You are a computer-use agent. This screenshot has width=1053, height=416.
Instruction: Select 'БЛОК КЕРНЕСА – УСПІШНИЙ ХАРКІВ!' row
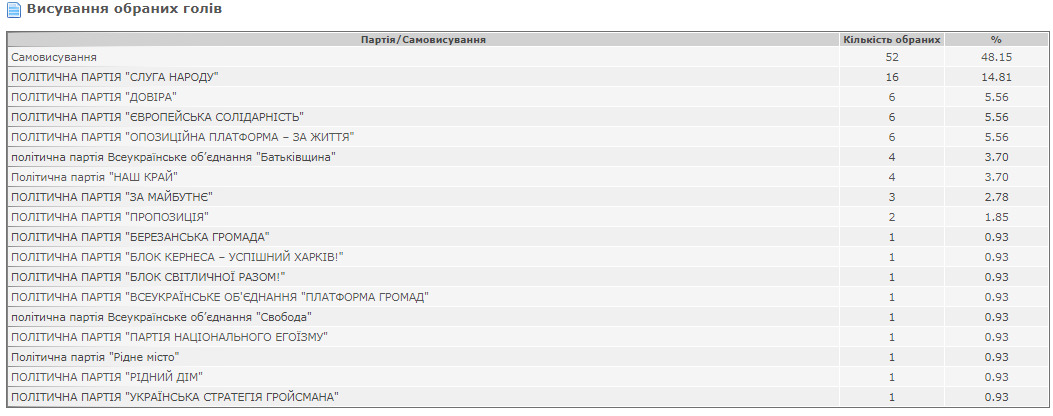(x=527, y=256)
